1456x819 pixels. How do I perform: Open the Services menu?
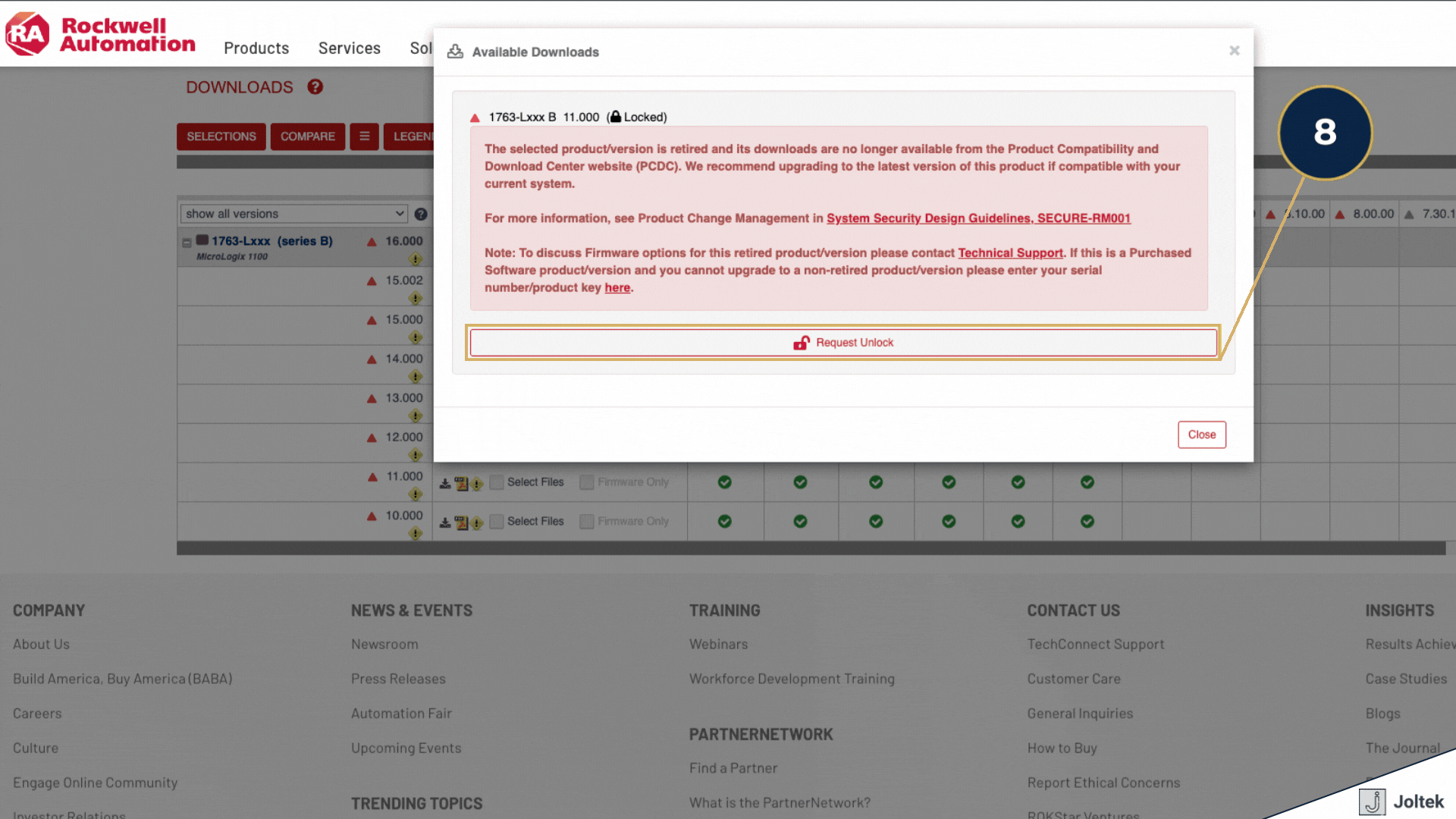point(349,48)
